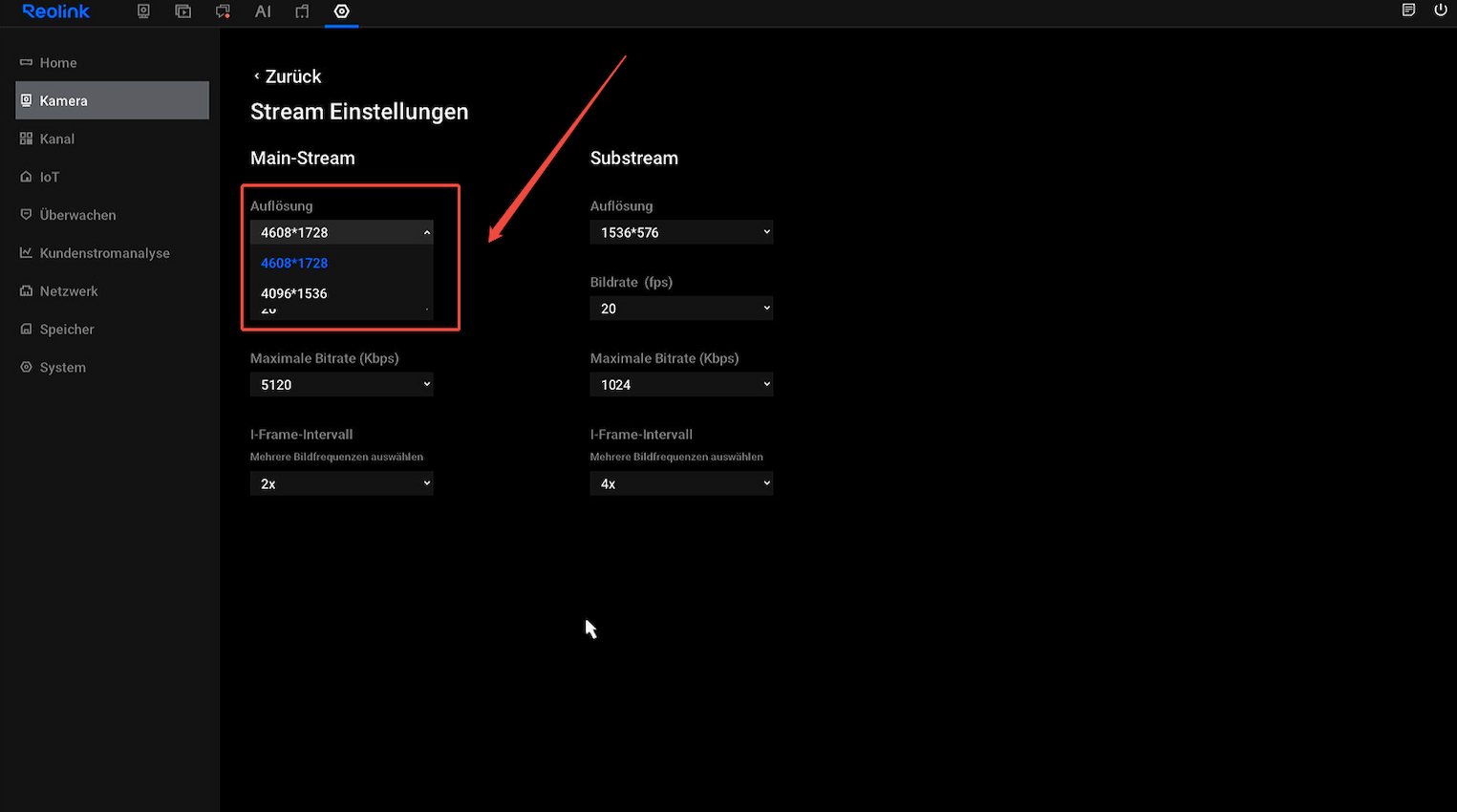
Task: Click the Zurück back chevron
Action: [x=256, y=76]
